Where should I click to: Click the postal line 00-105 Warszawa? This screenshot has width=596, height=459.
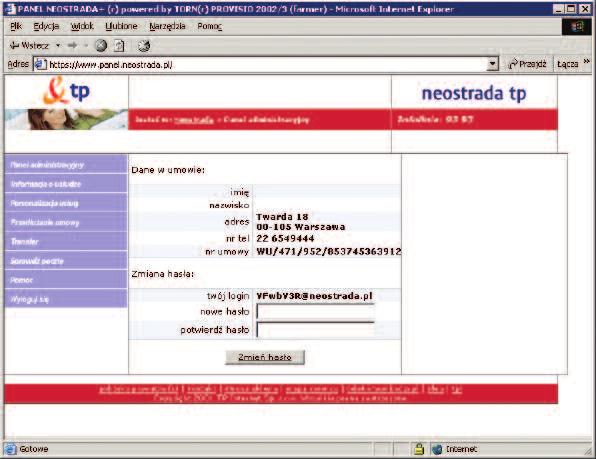(301, 227)
